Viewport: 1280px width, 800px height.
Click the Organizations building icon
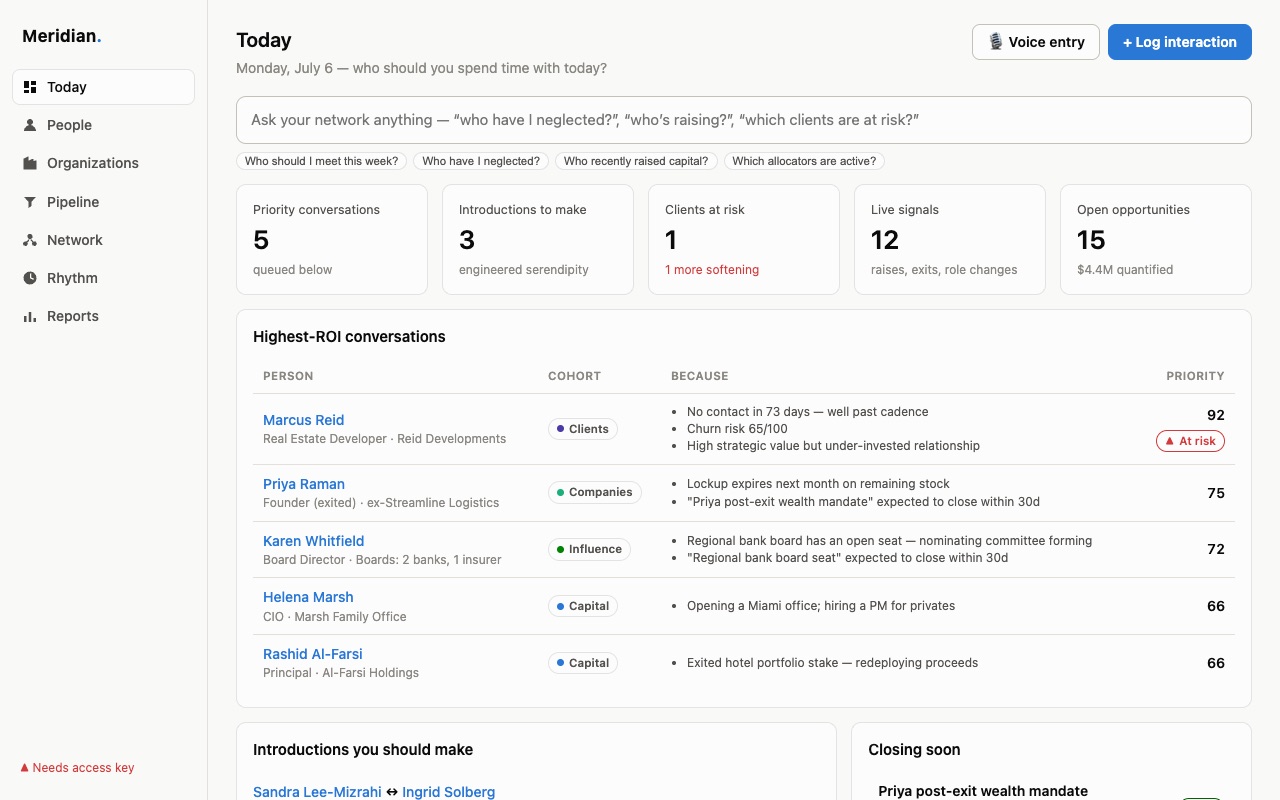[30, 163]
